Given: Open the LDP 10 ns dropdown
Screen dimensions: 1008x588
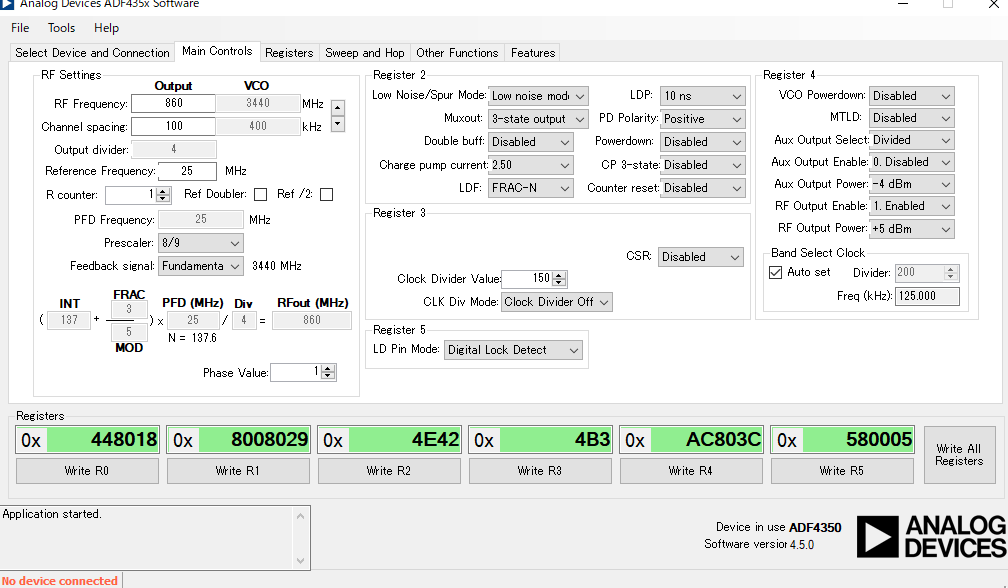Looking at the screenshot, I should pos(702,96).
